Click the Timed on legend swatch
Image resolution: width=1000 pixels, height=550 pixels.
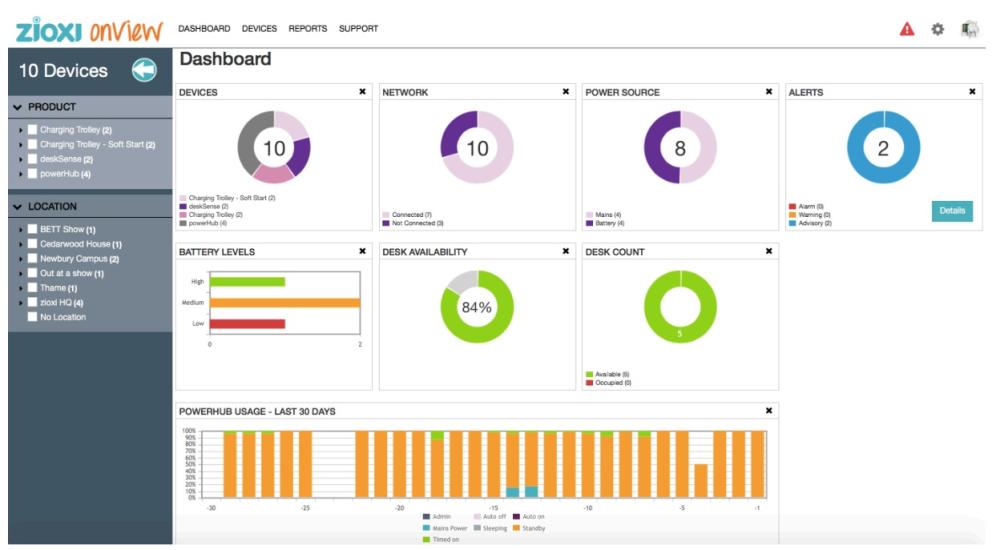point(426,540)
